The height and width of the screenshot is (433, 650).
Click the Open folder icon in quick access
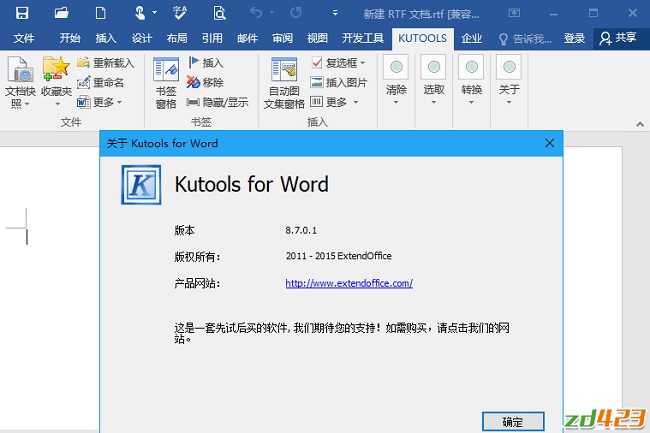[62, 13]
